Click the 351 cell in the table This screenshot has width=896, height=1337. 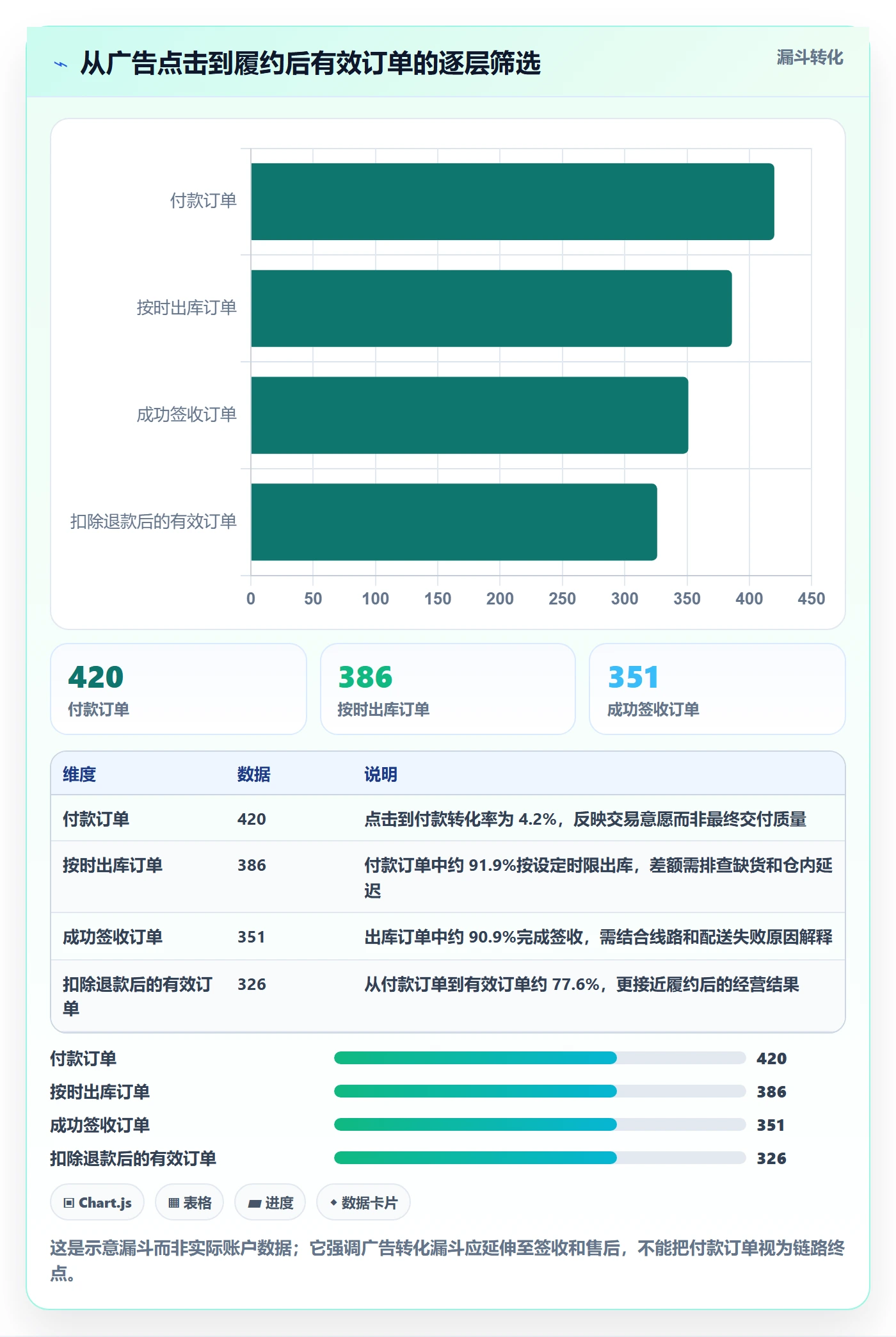coord(252,937)
